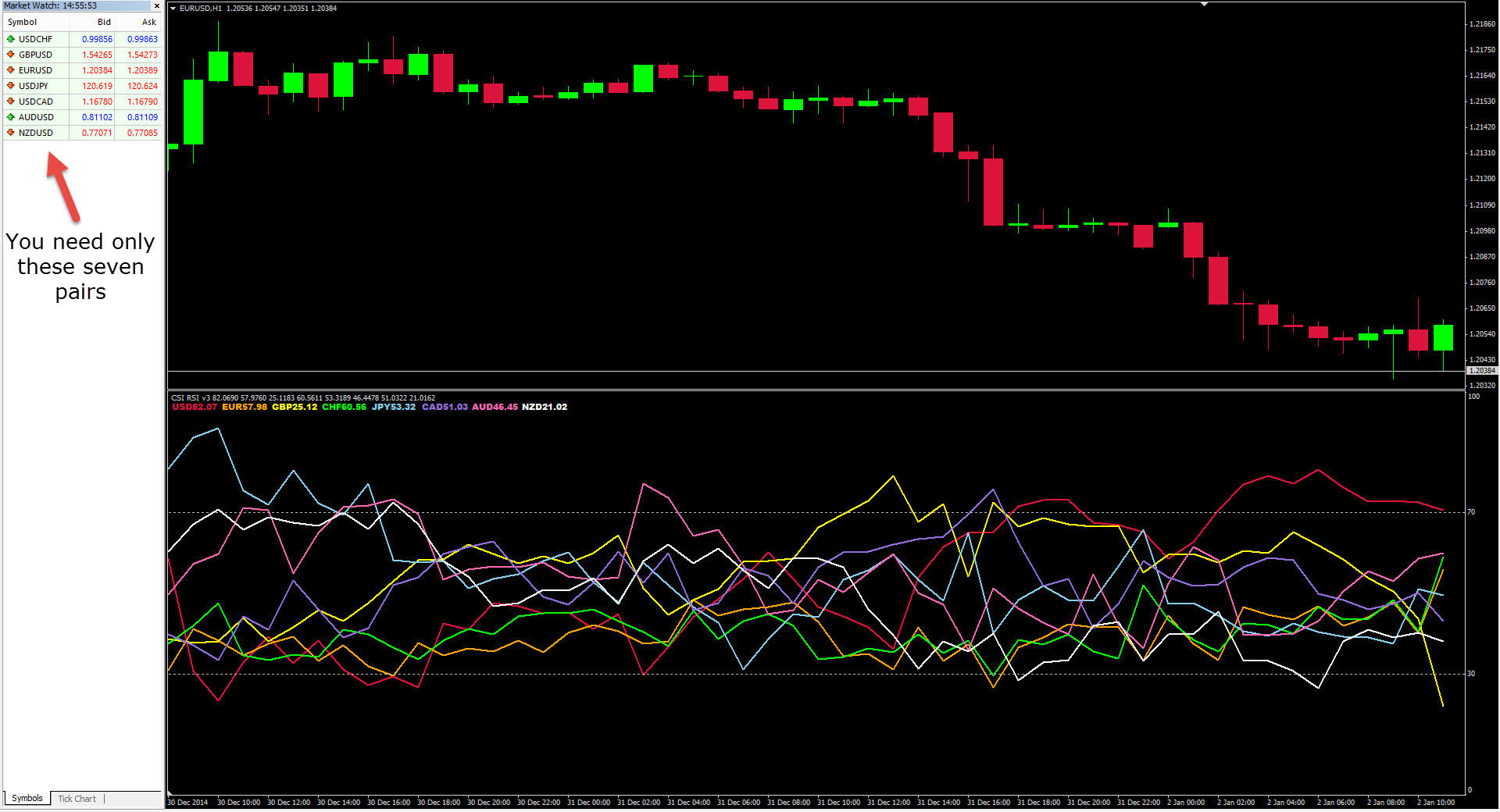The image size is (1500, 812).
Task: Click the CSI RSI v3 indicator label
Action: click(191, 397)
